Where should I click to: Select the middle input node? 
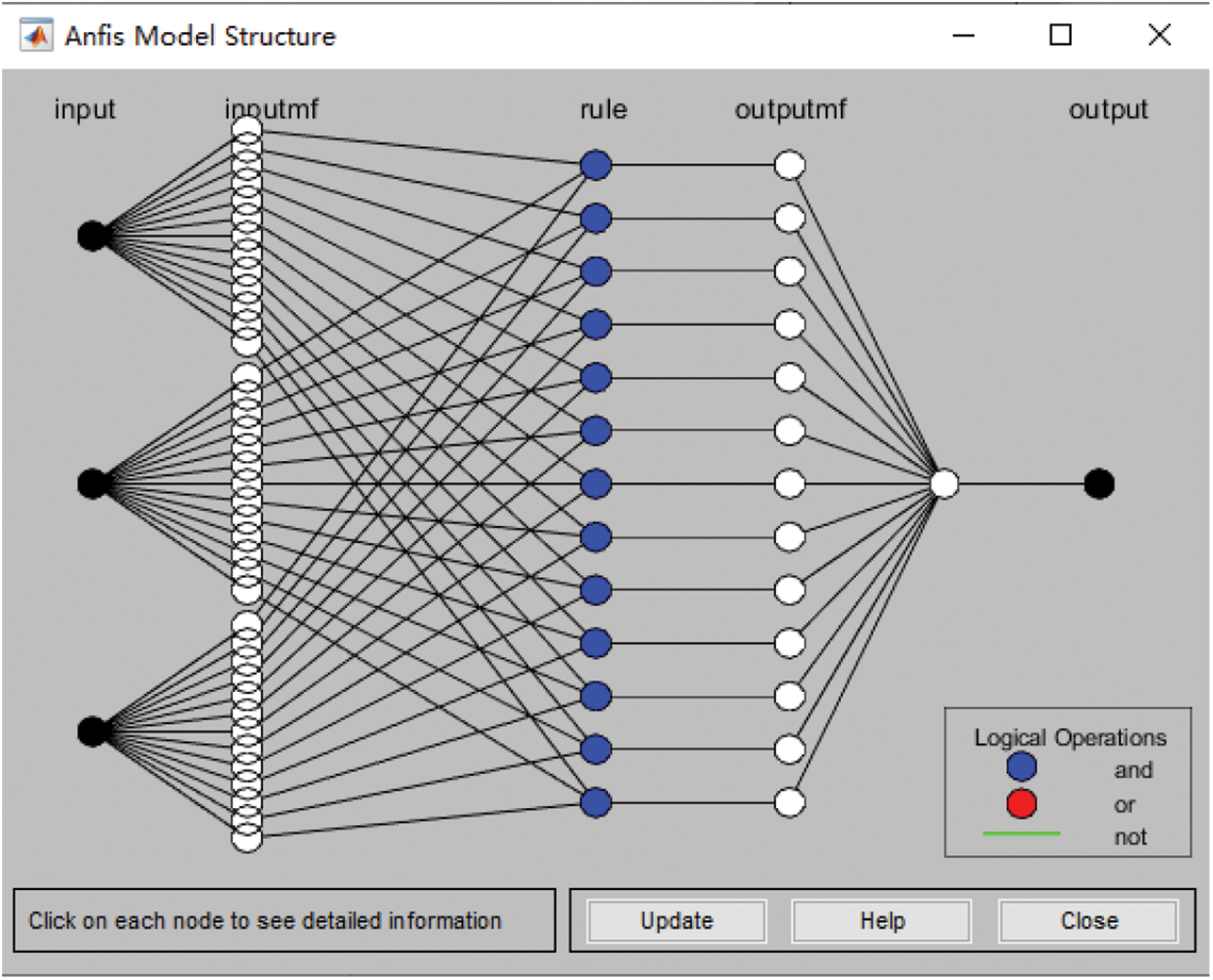pyautogui.click(x=93, y=483)
